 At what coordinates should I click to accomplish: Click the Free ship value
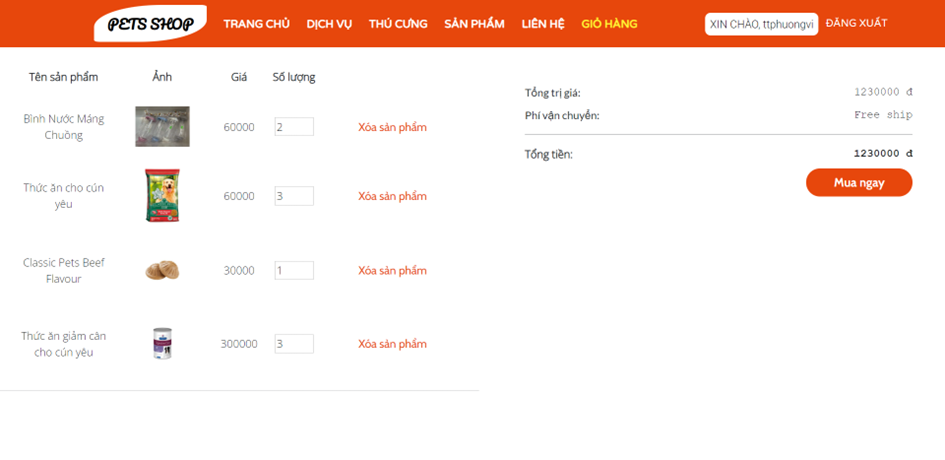(x=883, y=115)
